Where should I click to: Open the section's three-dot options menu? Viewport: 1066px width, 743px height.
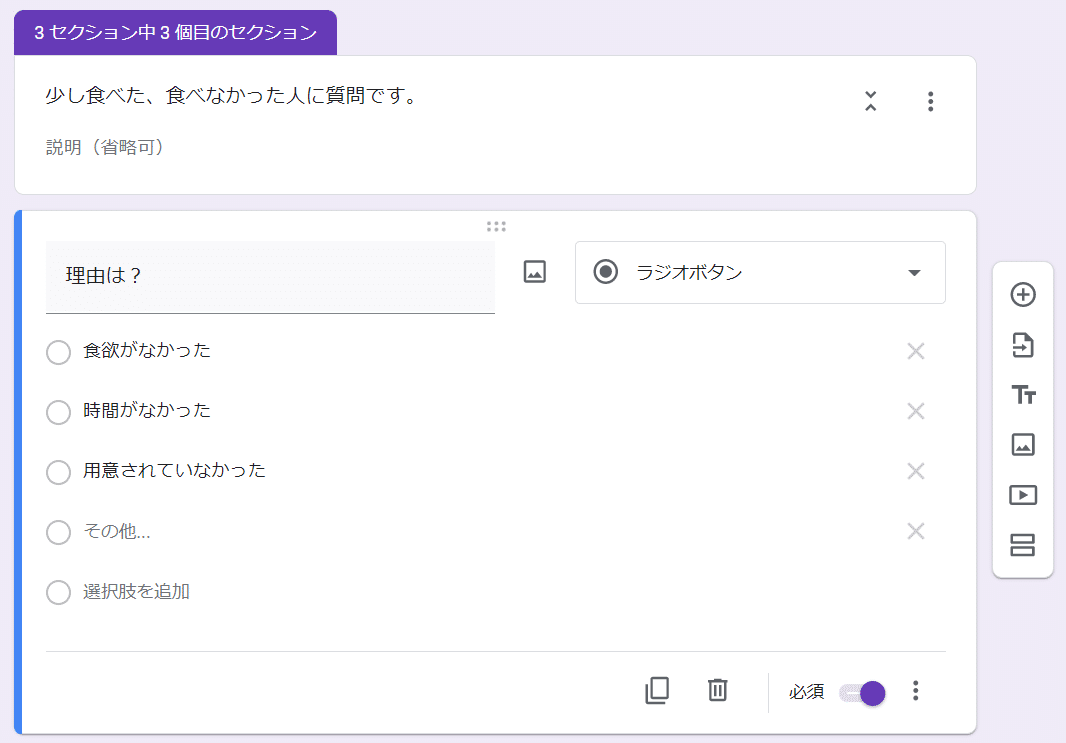click(x=930, y=101)
